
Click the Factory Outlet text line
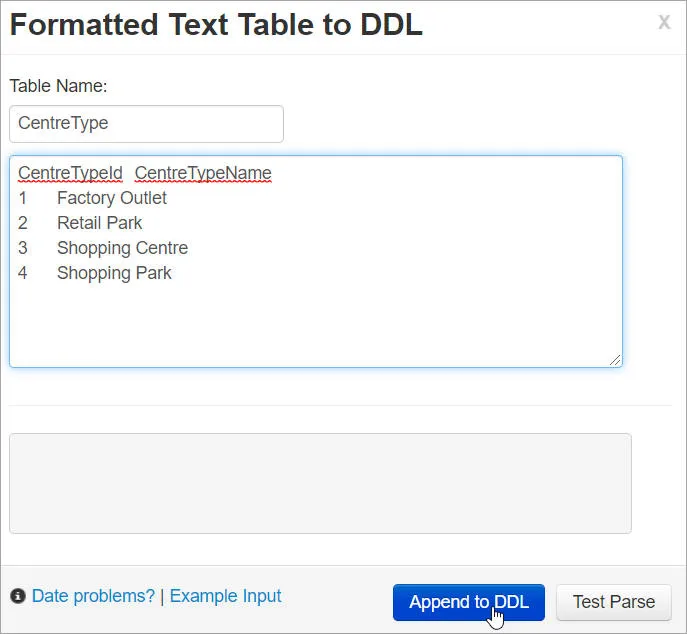point(112,198)
